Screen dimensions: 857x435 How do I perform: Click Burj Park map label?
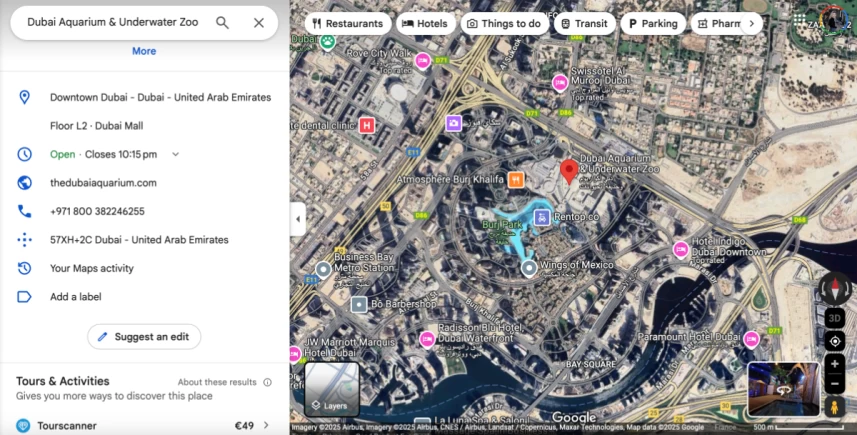(502, 225)
